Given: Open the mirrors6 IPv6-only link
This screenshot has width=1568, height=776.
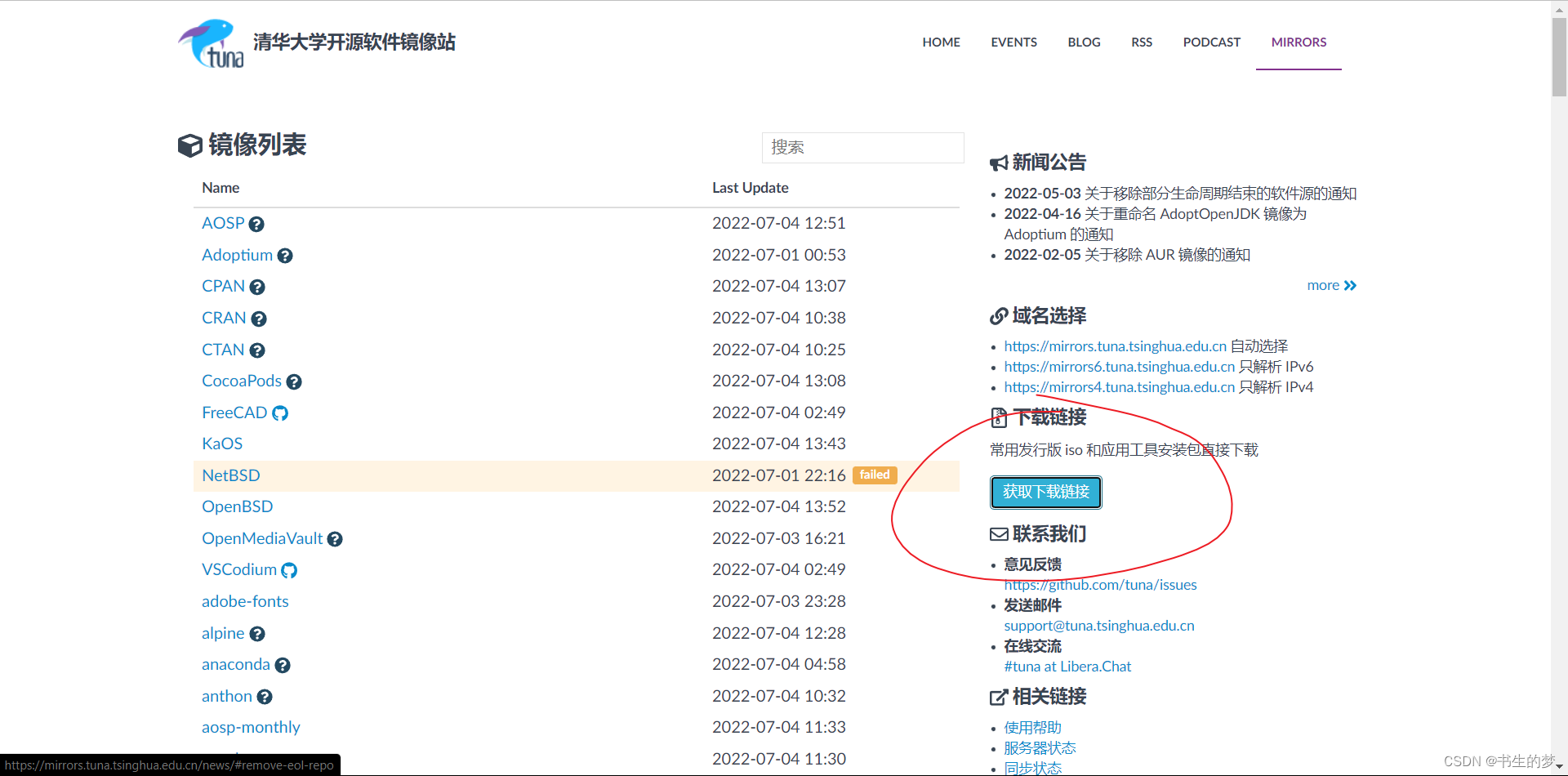Looking at the screenshot, I should pos(1120,367).
